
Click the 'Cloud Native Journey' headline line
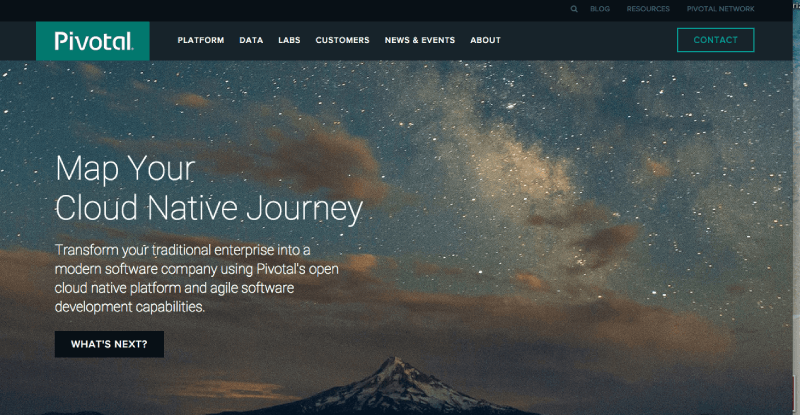[209, 209]
